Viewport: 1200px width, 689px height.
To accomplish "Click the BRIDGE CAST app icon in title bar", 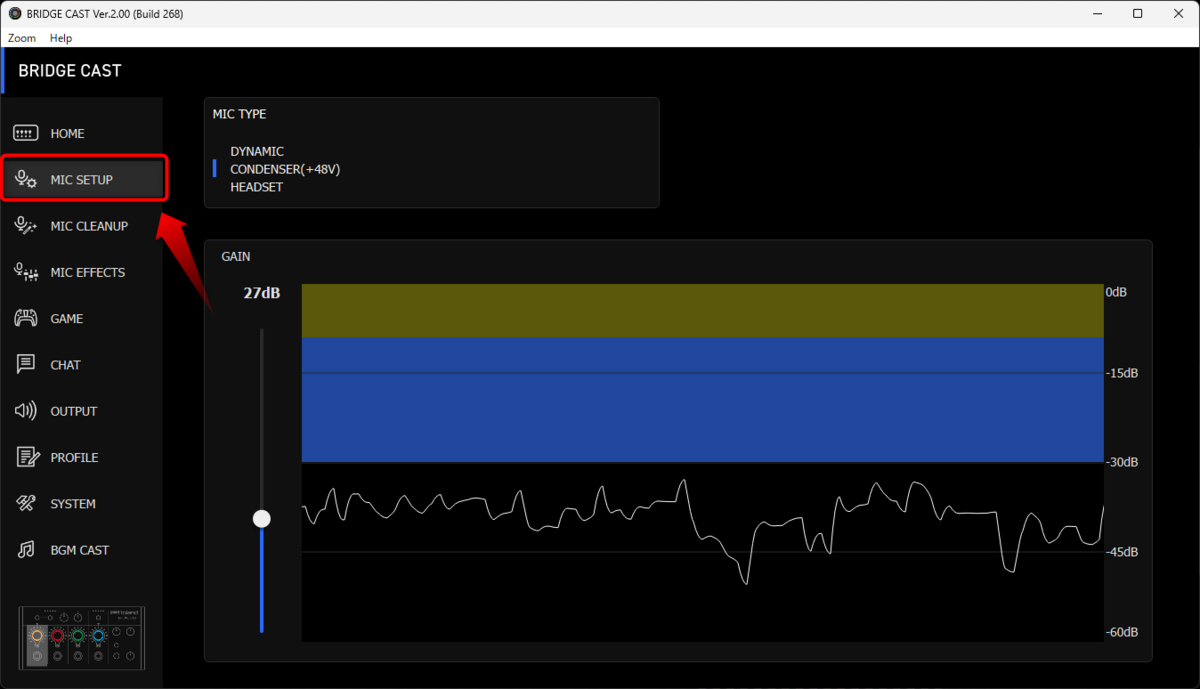I will 15,14.
